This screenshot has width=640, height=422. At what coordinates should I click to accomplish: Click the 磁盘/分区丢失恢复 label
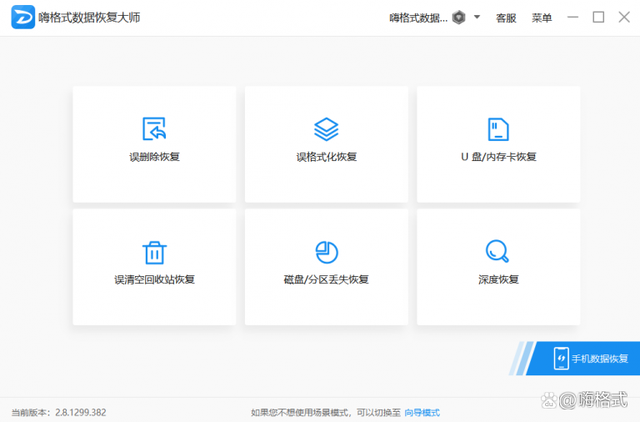[326, 280]
